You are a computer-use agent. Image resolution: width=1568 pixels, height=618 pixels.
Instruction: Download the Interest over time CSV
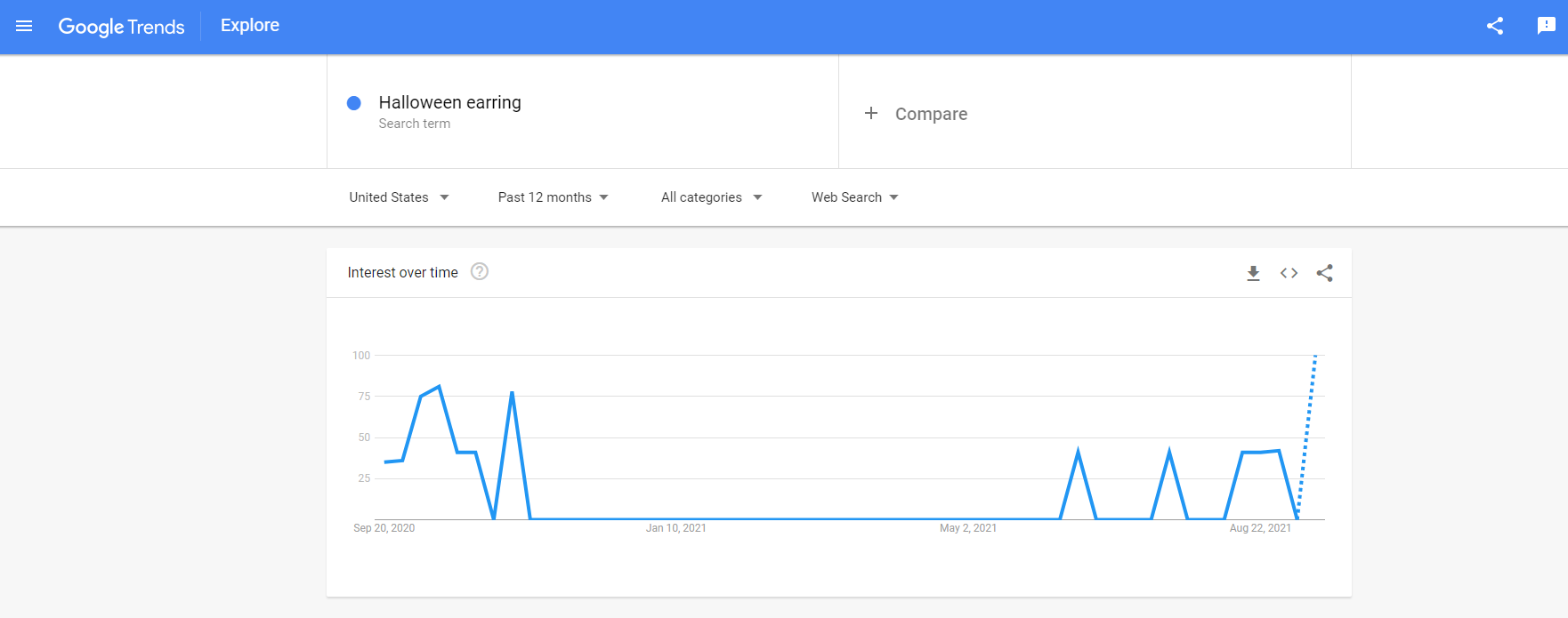coord(1253,273)
